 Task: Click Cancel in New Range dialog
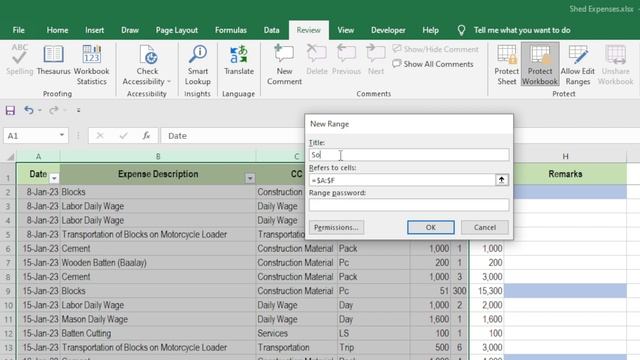pos(485,227)
